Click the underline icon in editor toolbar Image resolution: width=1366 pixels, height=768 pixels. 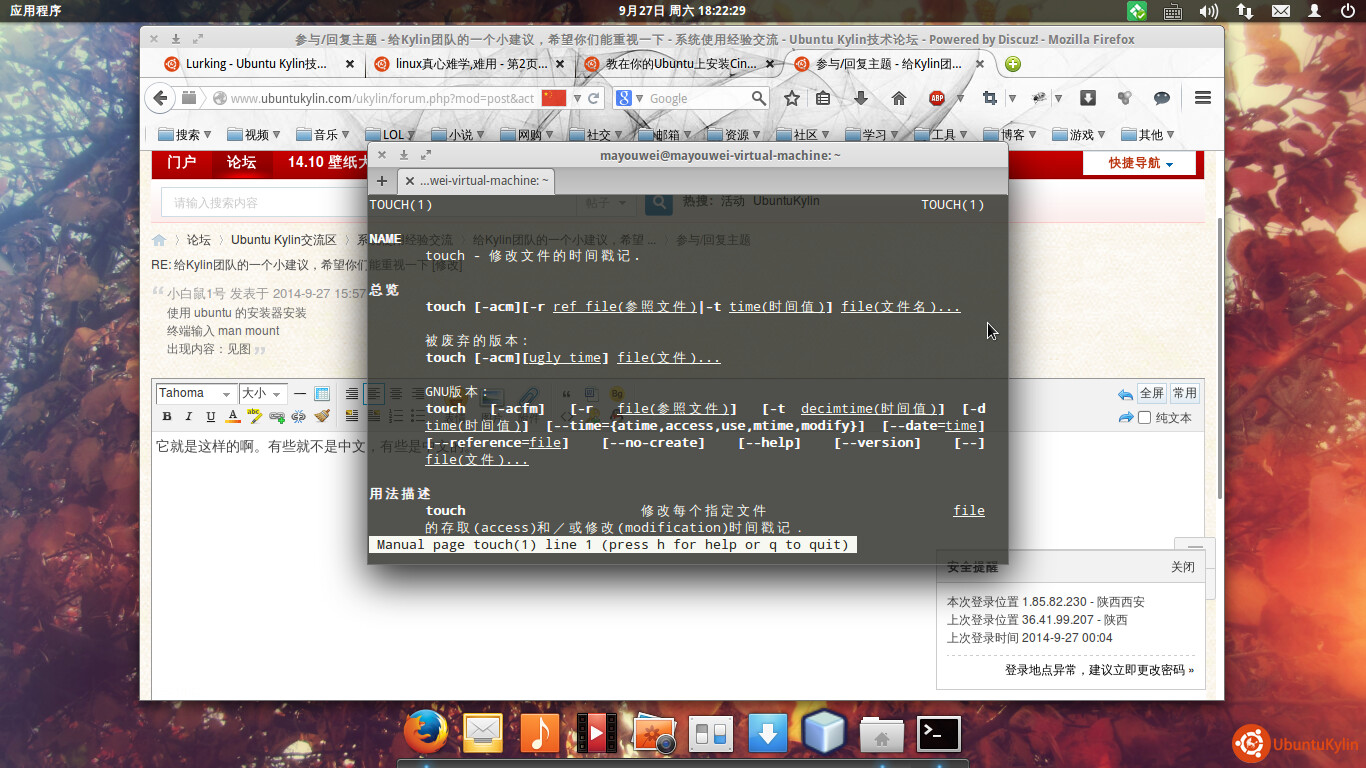point(210,417)
